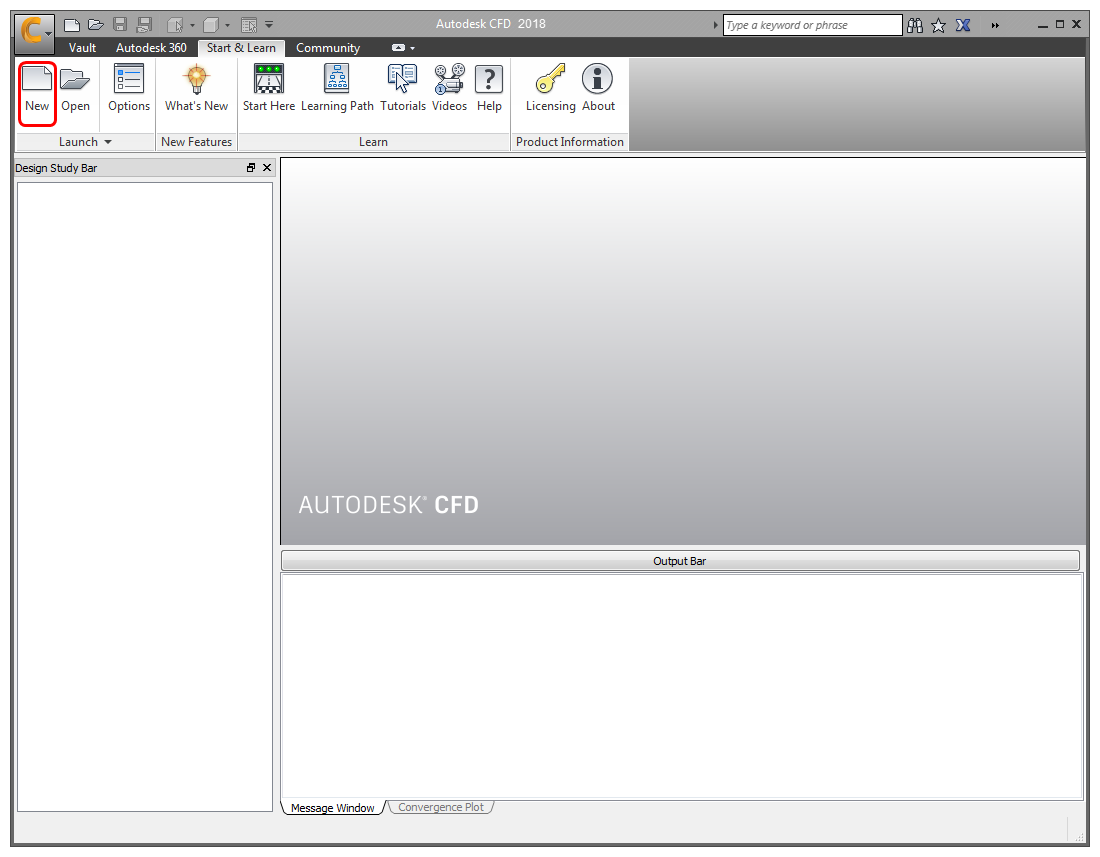The height and width of the screenshot is (857, 1100).
Task: Click quick access New file icon
Action: coord(72,25)
